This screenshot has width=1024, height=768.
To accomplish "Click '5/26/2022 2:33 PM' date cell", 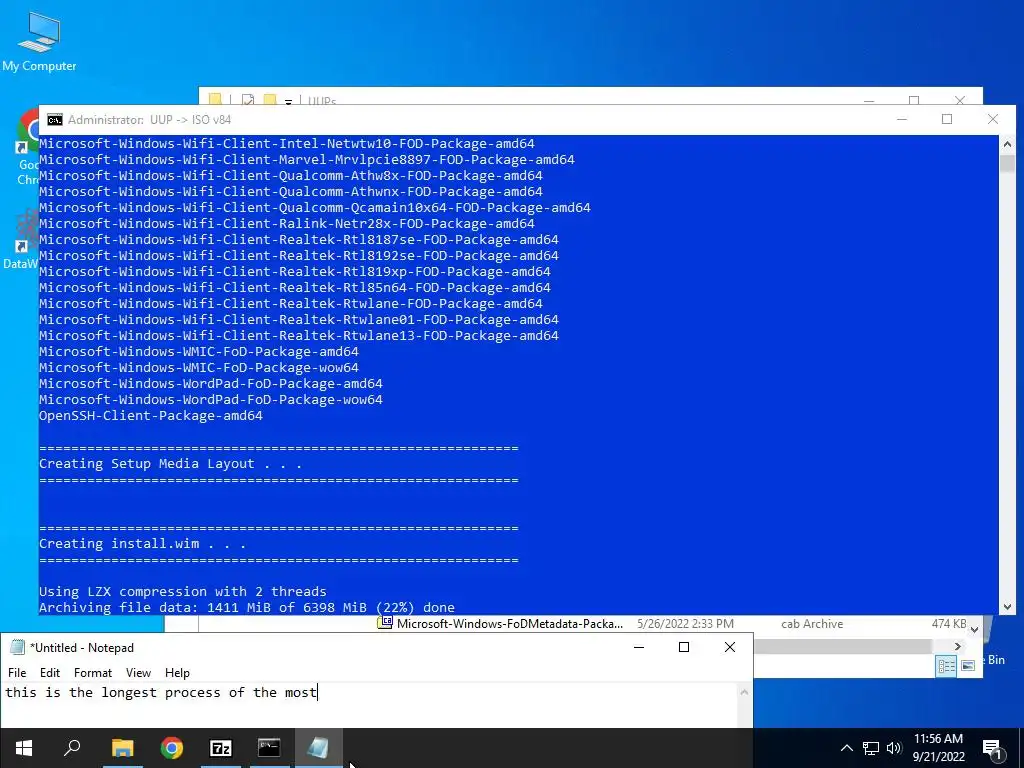I will click(685, 624).
